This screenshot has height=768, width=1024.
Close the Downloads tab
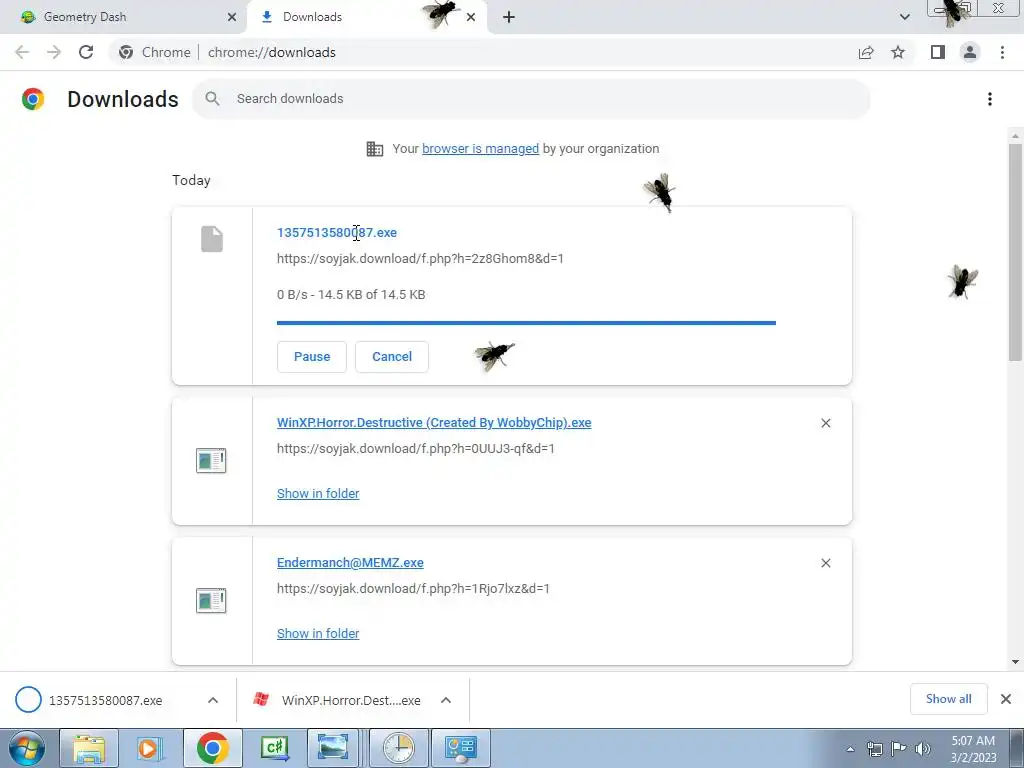coord(471,17)
